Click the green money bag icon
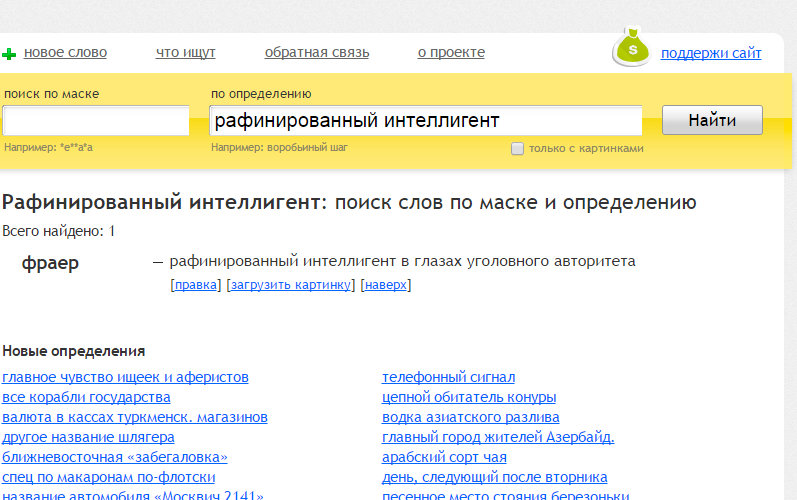Screen dimensions: 797x500 pos(632,48)
